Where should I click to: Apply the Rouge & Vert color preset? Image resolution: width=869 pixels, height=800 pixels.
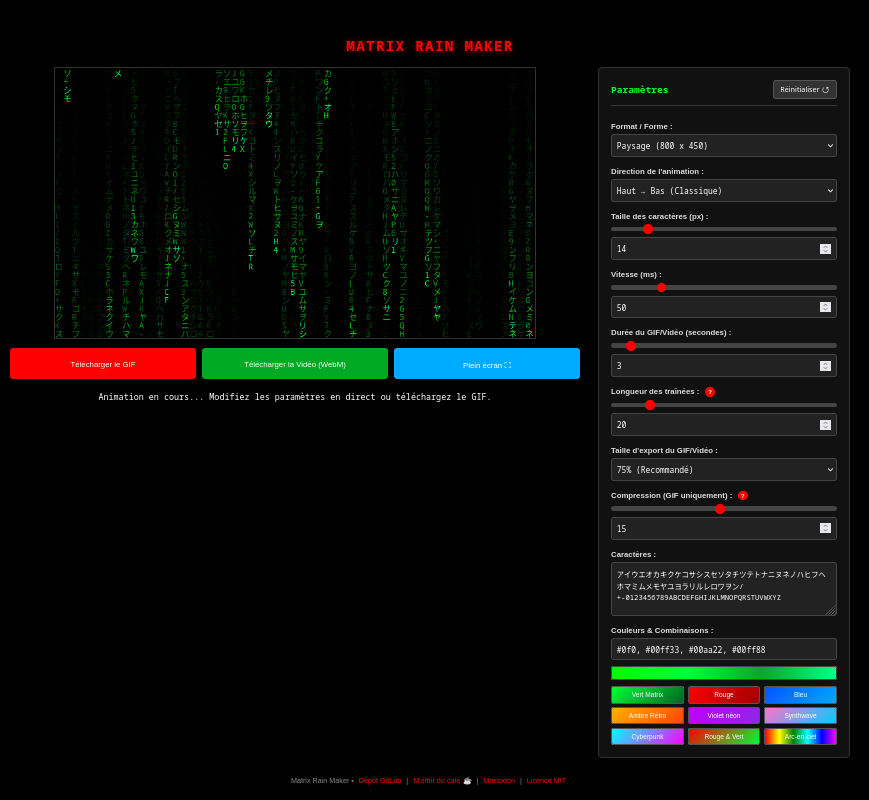[724, 737]
